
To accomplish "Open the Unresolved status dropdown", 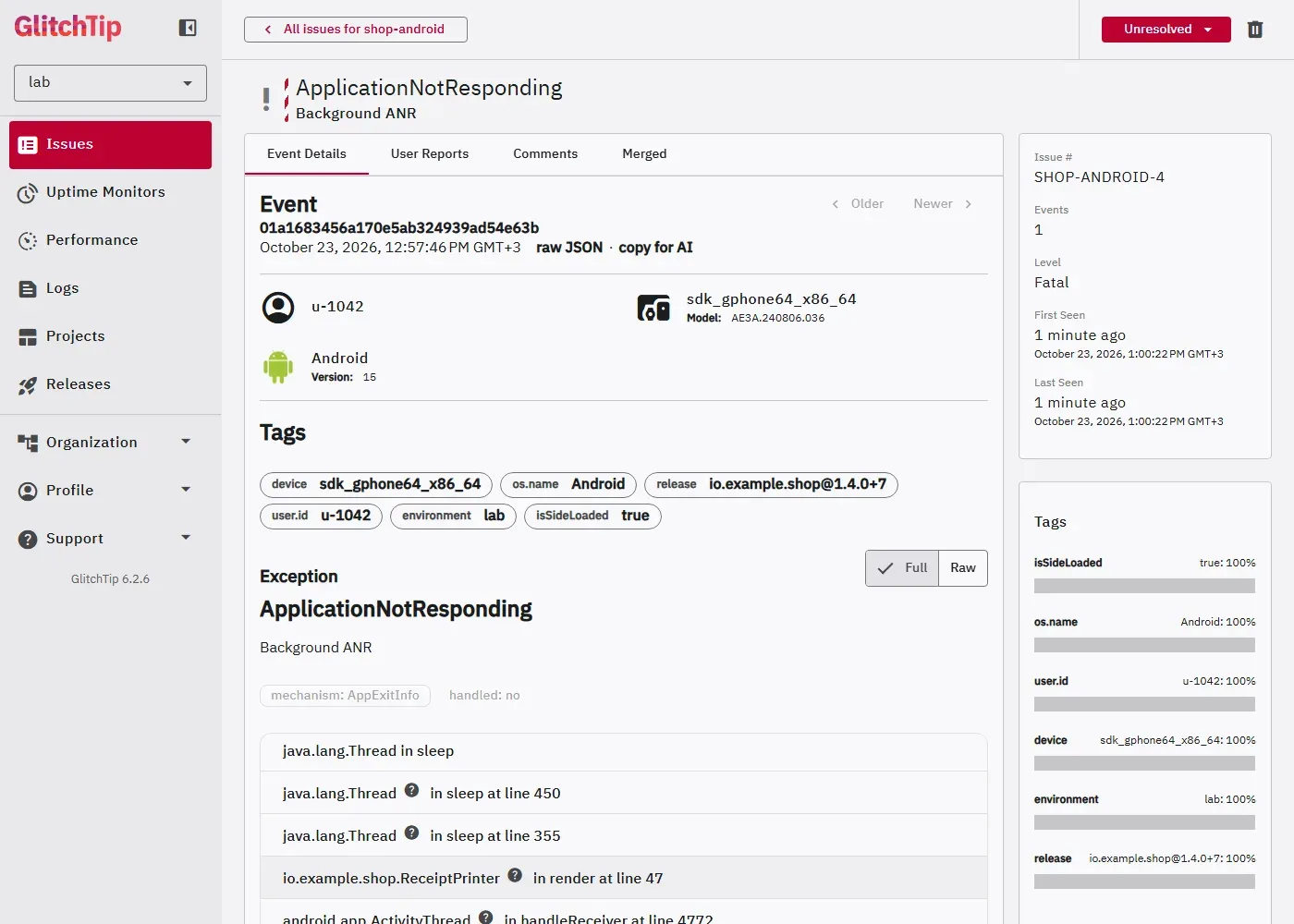I will [x=1166, y=30].
